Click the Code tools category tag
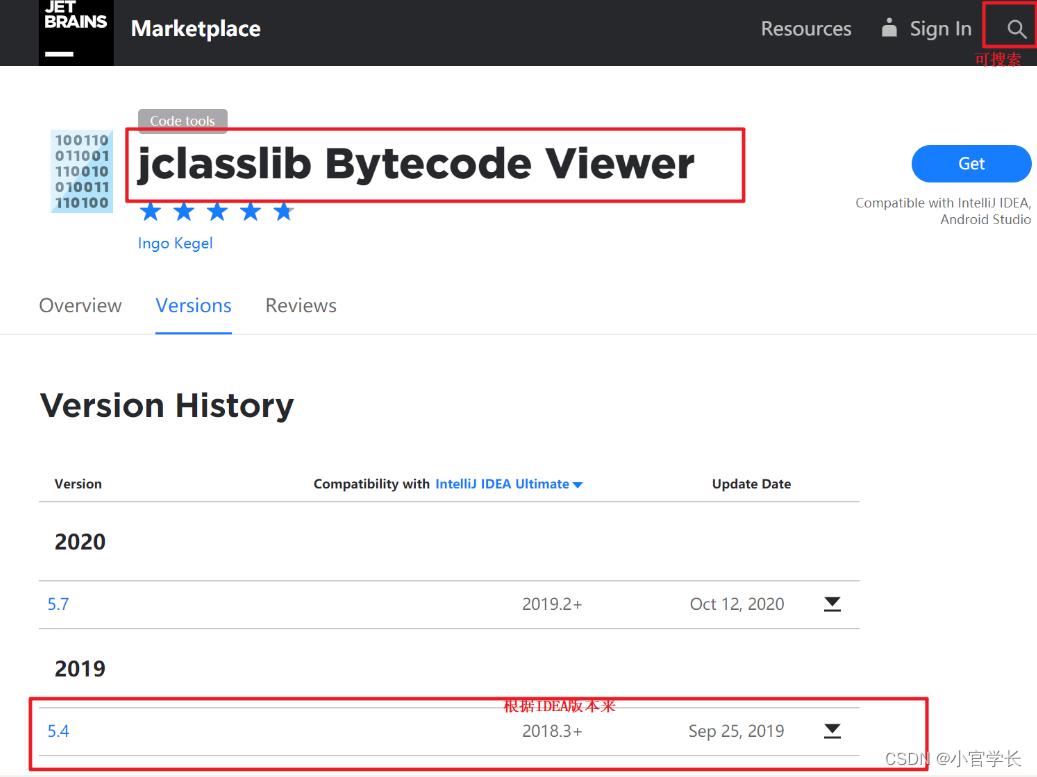1037x777 pixels. click(182, 120)
